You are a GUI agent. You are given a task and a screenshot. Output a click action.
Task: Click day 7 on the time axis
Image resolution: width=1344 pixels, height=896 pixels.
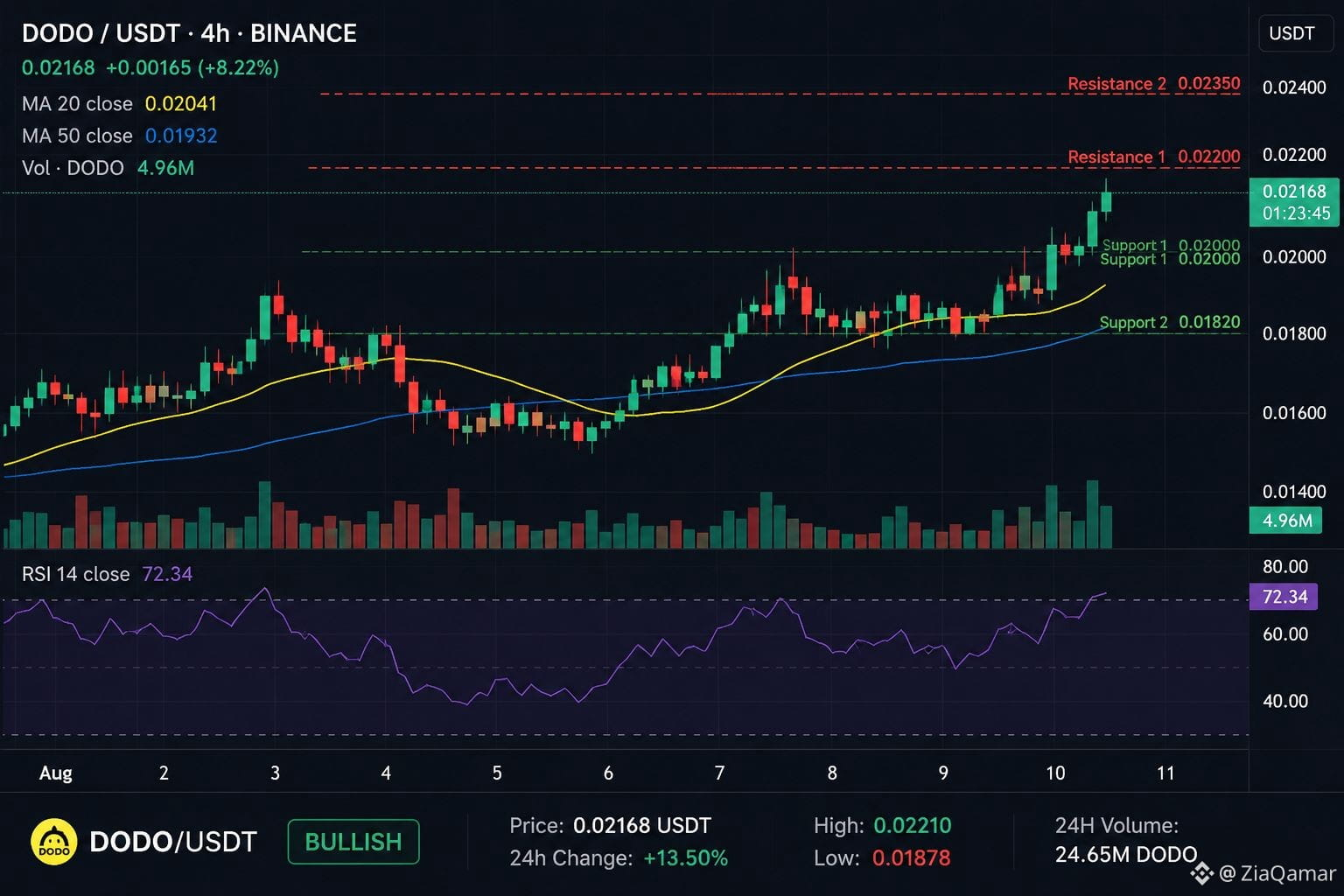[x=719, y=773]
